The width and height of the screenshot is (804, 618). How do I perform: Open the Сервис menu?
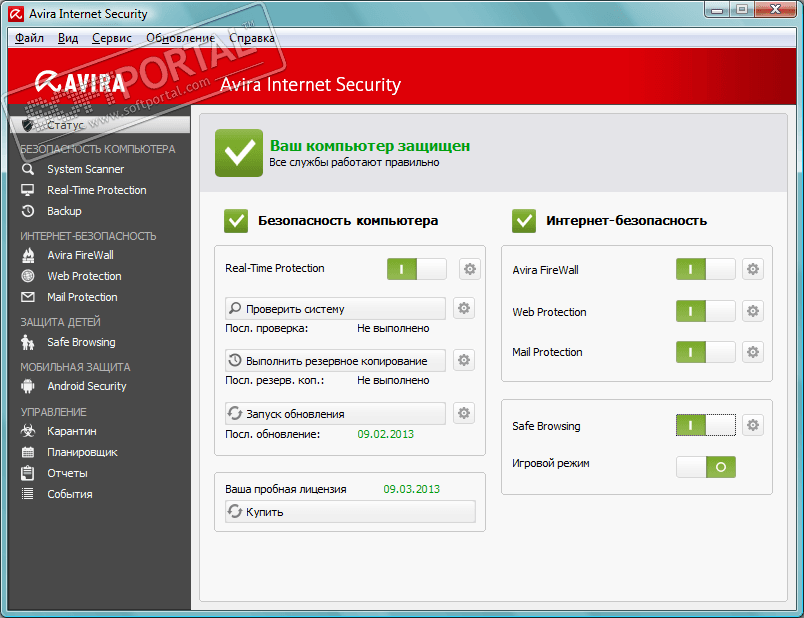(x=112, y=38)
